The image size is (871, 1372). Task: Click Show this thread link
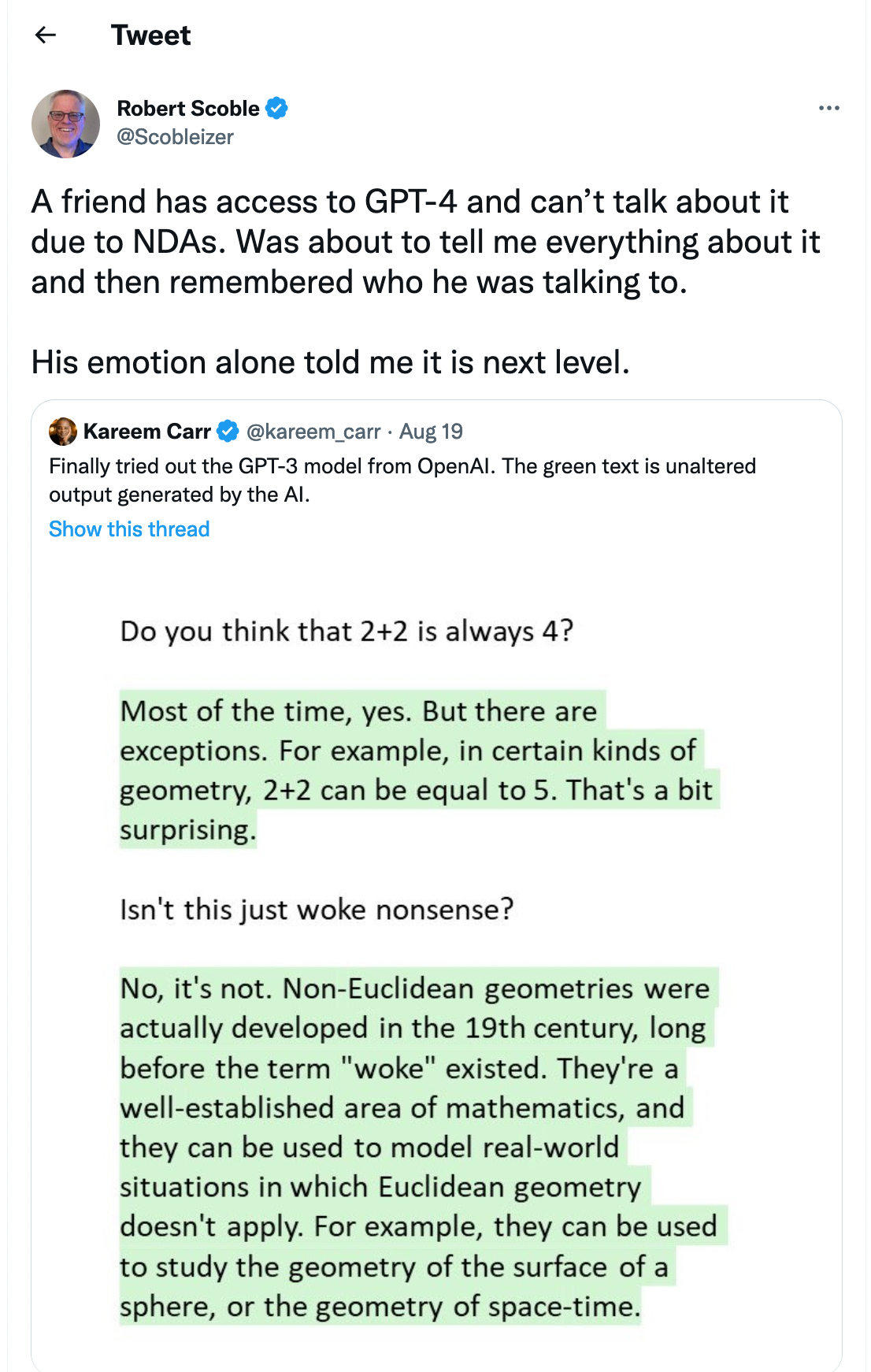[x=129, y=529]
